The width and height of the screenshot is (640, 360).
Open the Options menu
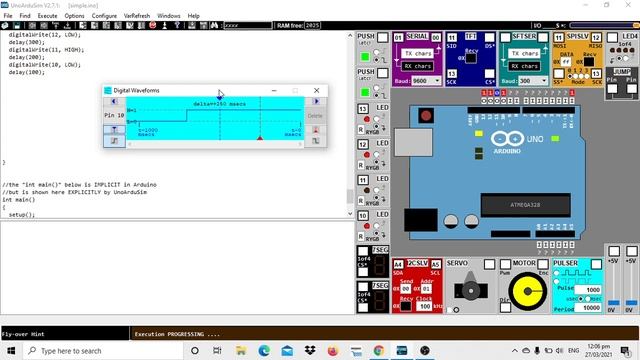point(74,16)
